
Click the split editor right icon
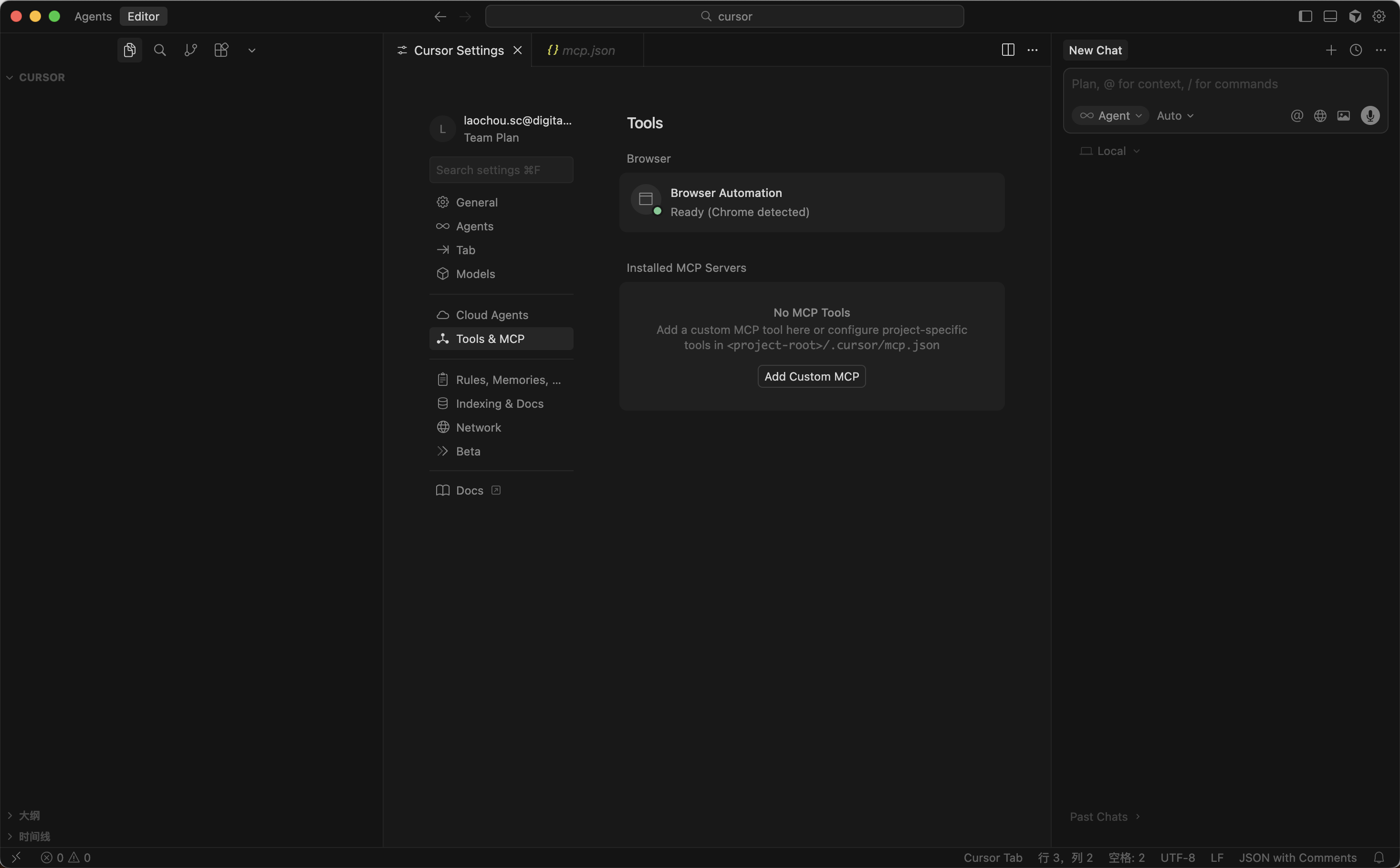(x=1007, y=50)
